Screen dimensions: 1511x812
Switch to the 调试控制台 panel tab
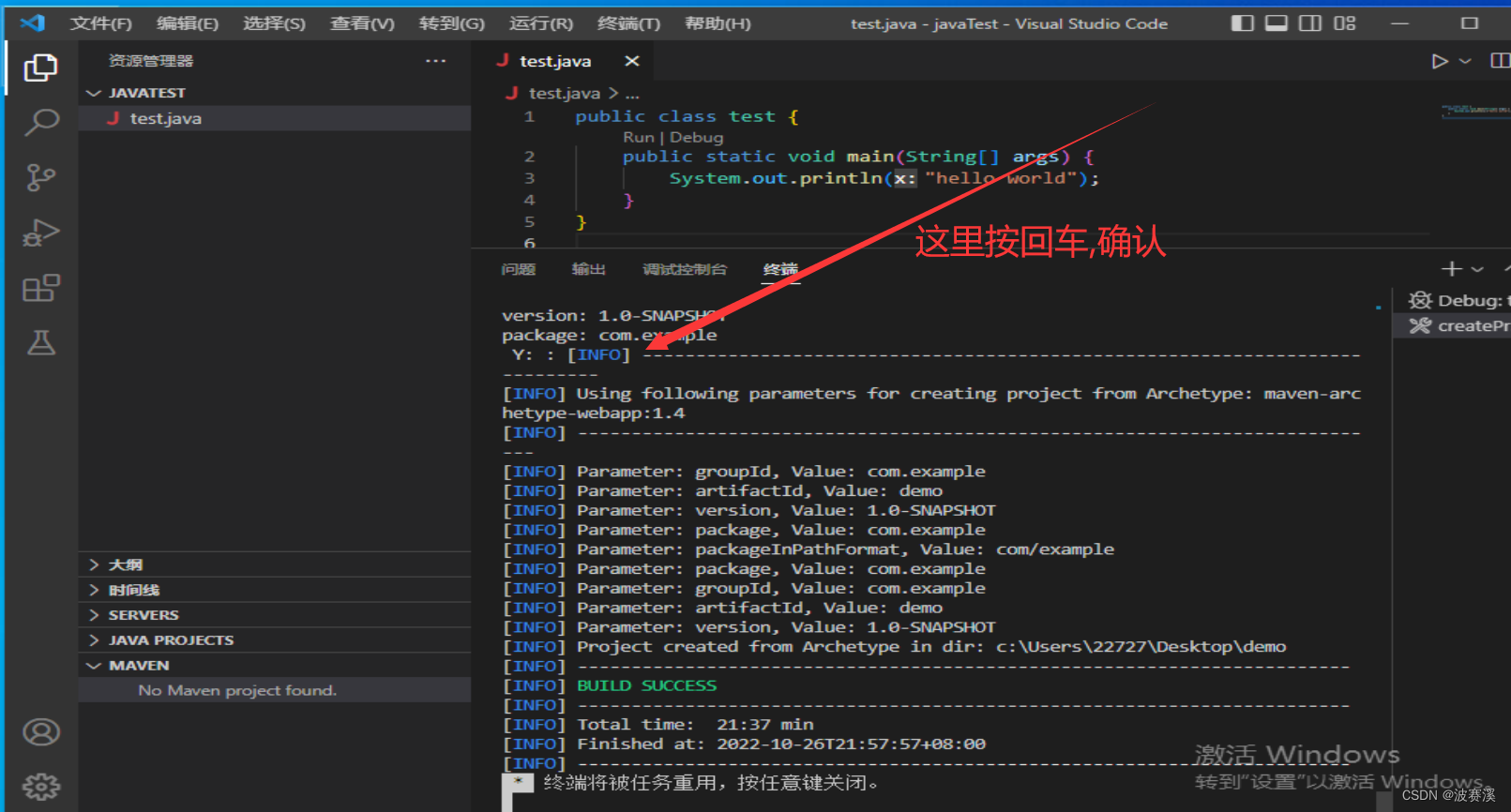pyautogui.click(x=684, y=270)
